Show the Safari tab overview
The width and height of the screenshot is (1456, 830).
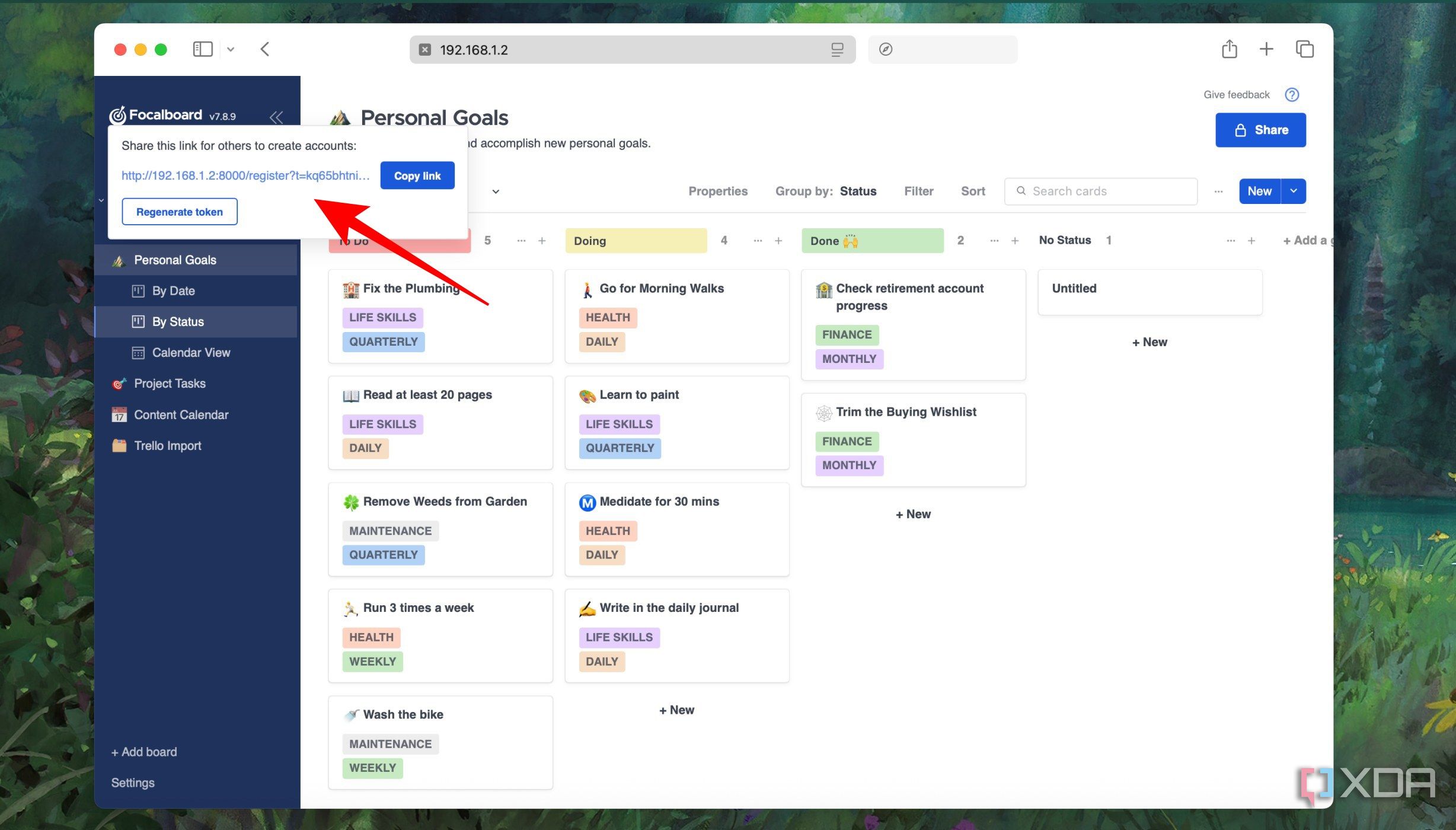(x=1304, y=49)
